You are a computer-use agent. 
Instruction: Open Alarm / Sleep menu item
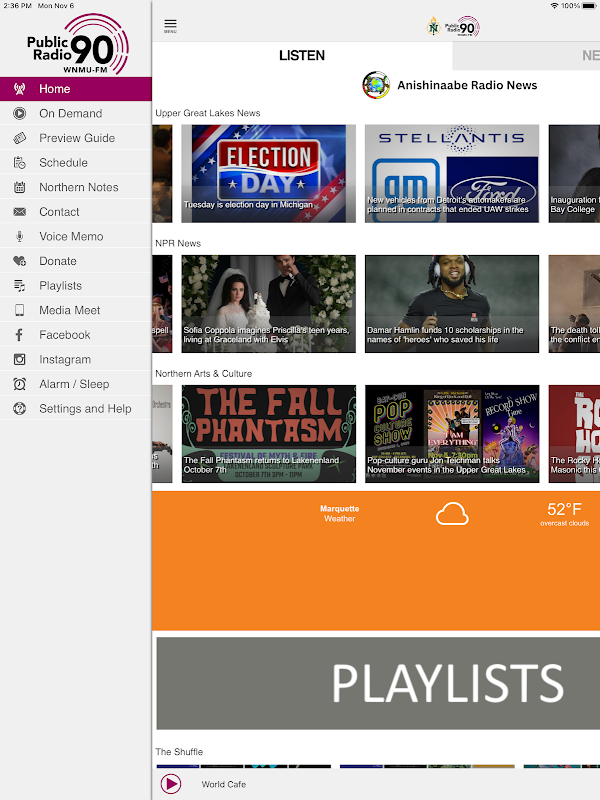tap(76, 384)
